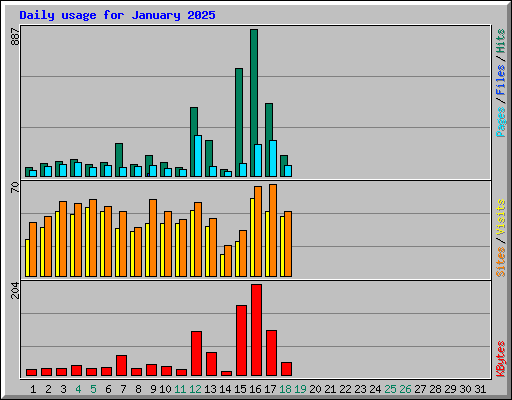The width and height of the screenshot is (512, 400).
Task: Select day label 9 on the x-axis
Action: pyautogui.click(x=153, y=389)
